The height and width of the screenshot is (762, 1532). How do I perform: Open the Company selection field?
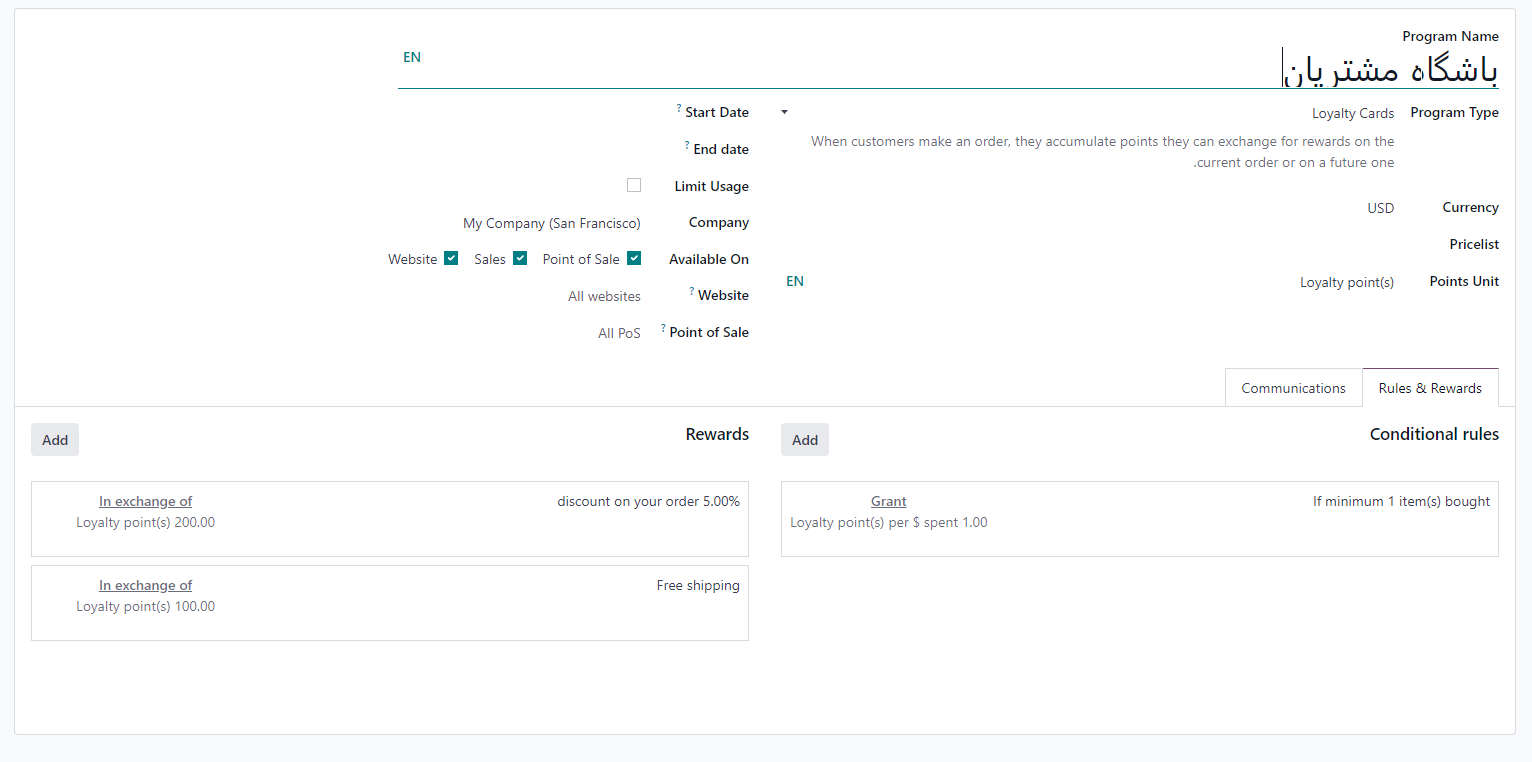551,223
